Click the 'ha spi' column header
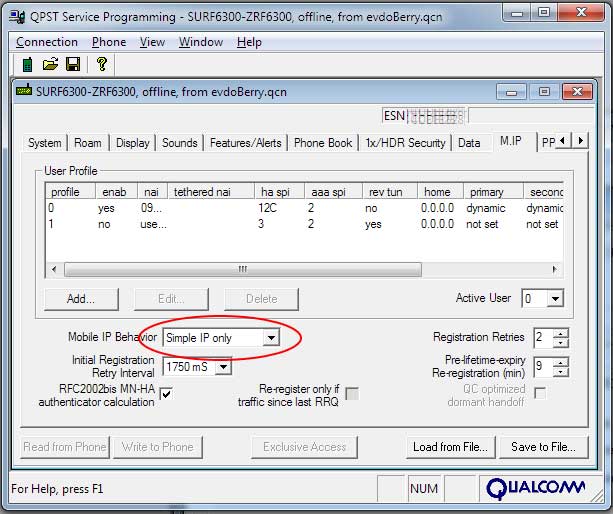Screen dimensions: 613x514 click(x=279, y=192)
